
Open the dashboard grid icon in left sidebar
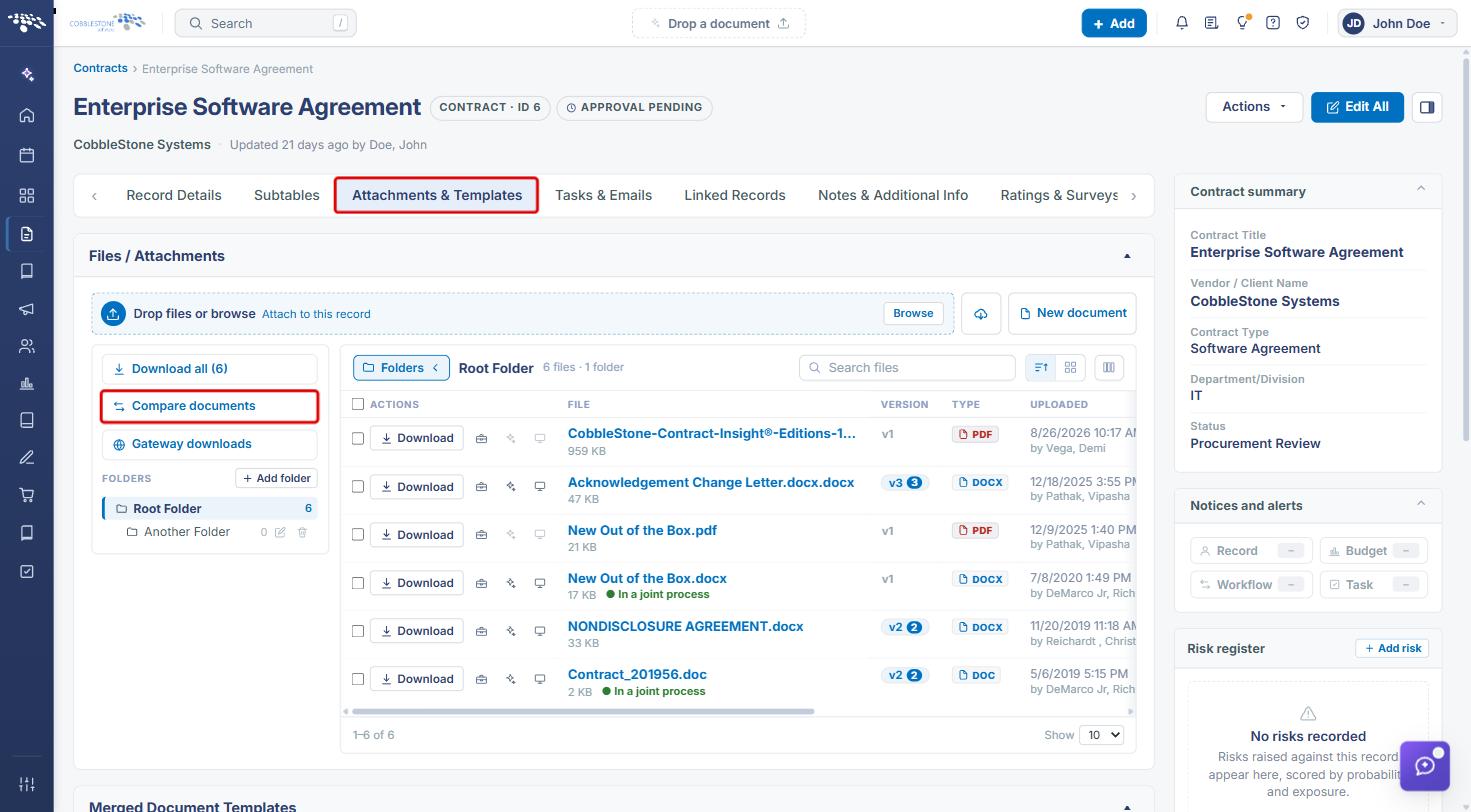pos(27,195)
